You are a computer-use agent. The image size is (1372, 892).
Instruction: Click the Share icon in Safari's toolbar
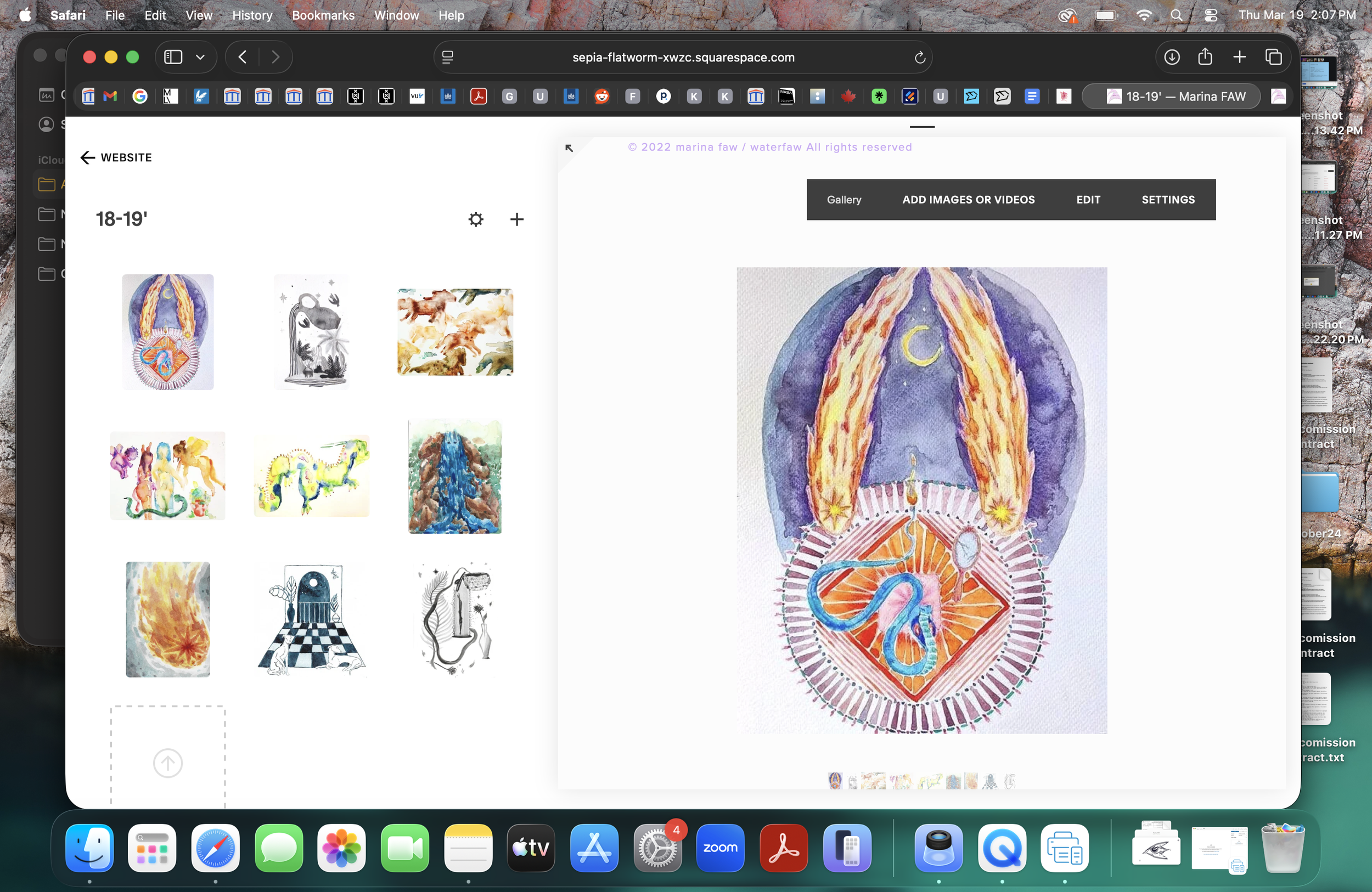point(1204,57)
